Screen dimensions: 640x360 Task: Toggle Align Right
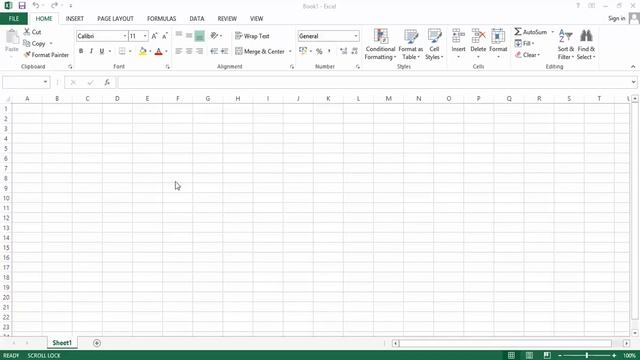pyautogui.click(x=199, y=51)
